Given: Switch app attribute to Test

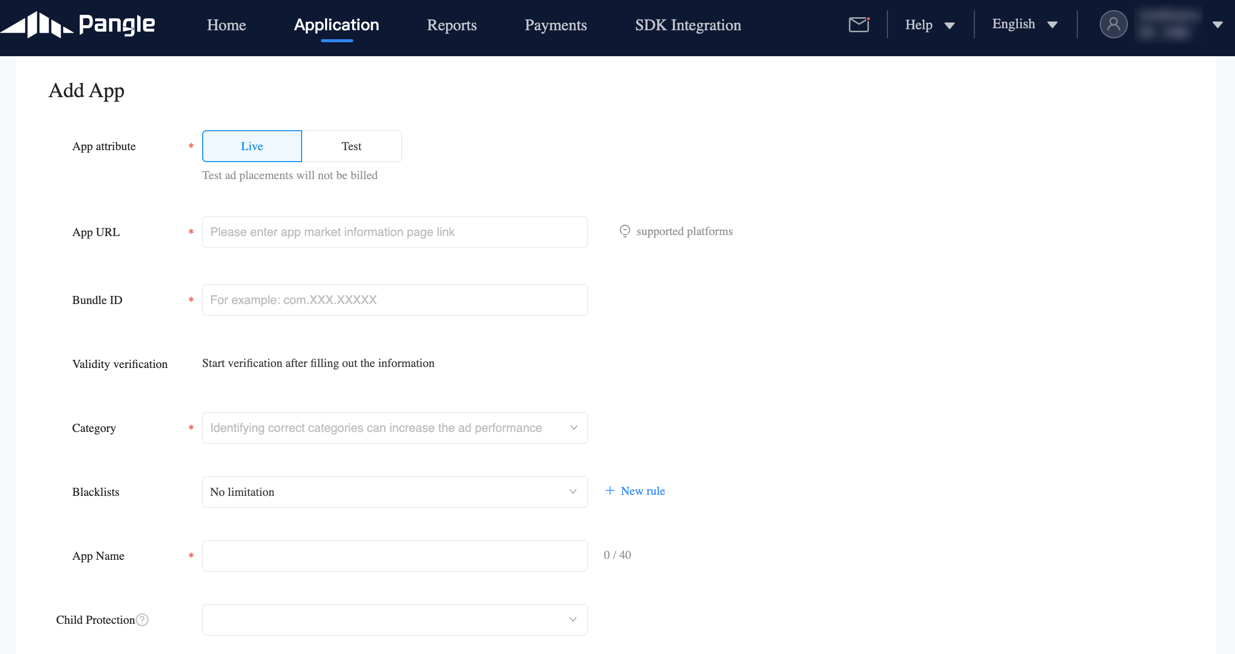Looking at the screenshot, I should click(352, 145).
